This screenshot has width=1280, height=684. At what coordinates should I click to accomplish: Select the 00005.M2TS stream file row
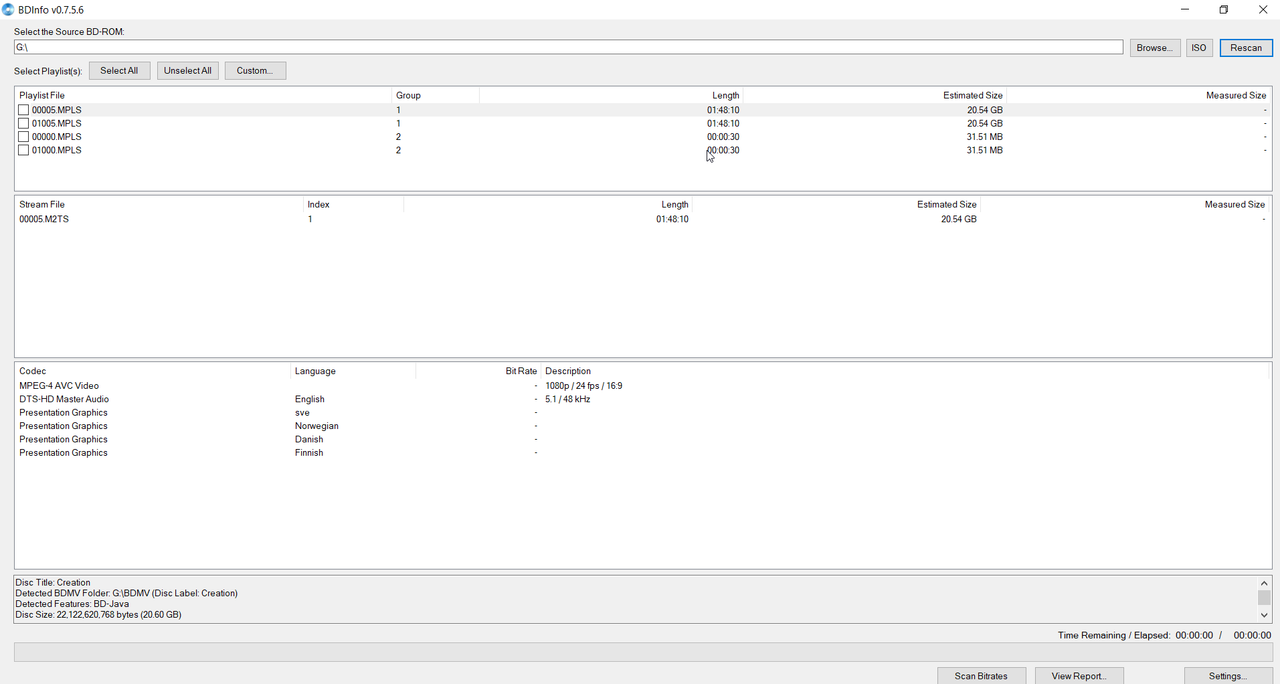[x=643, y=219]
